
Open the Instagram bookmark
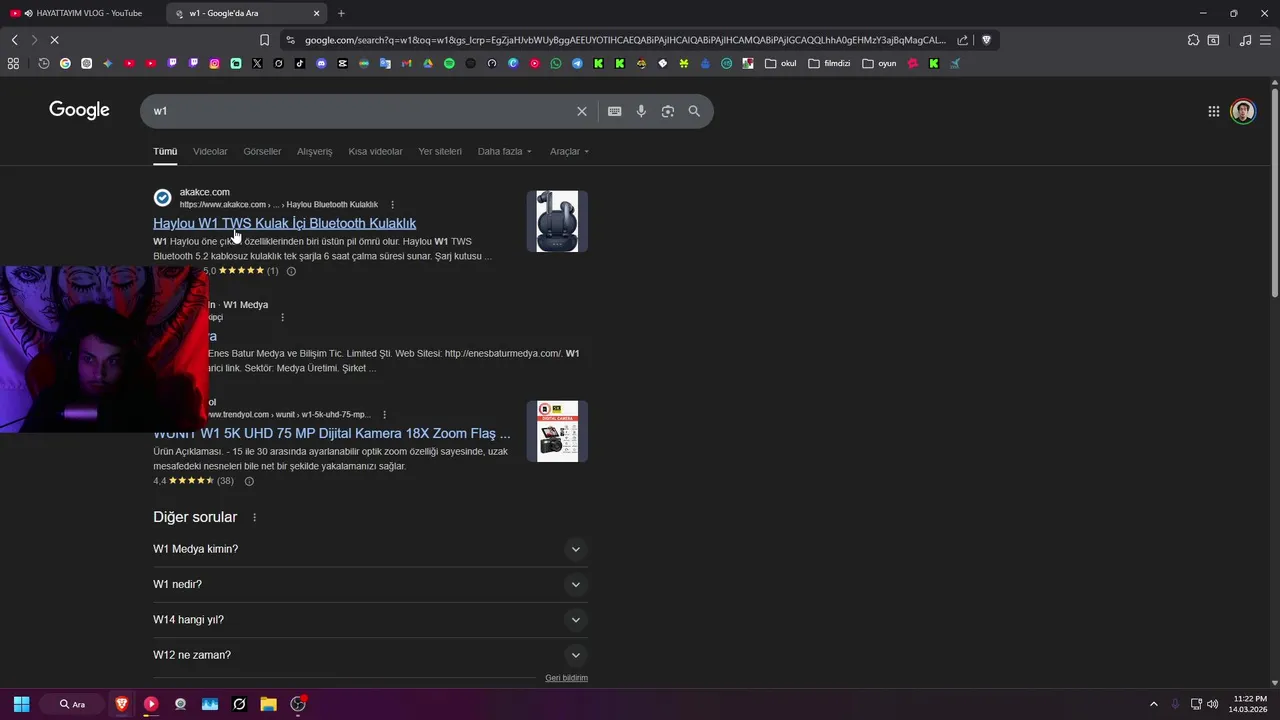214,63
